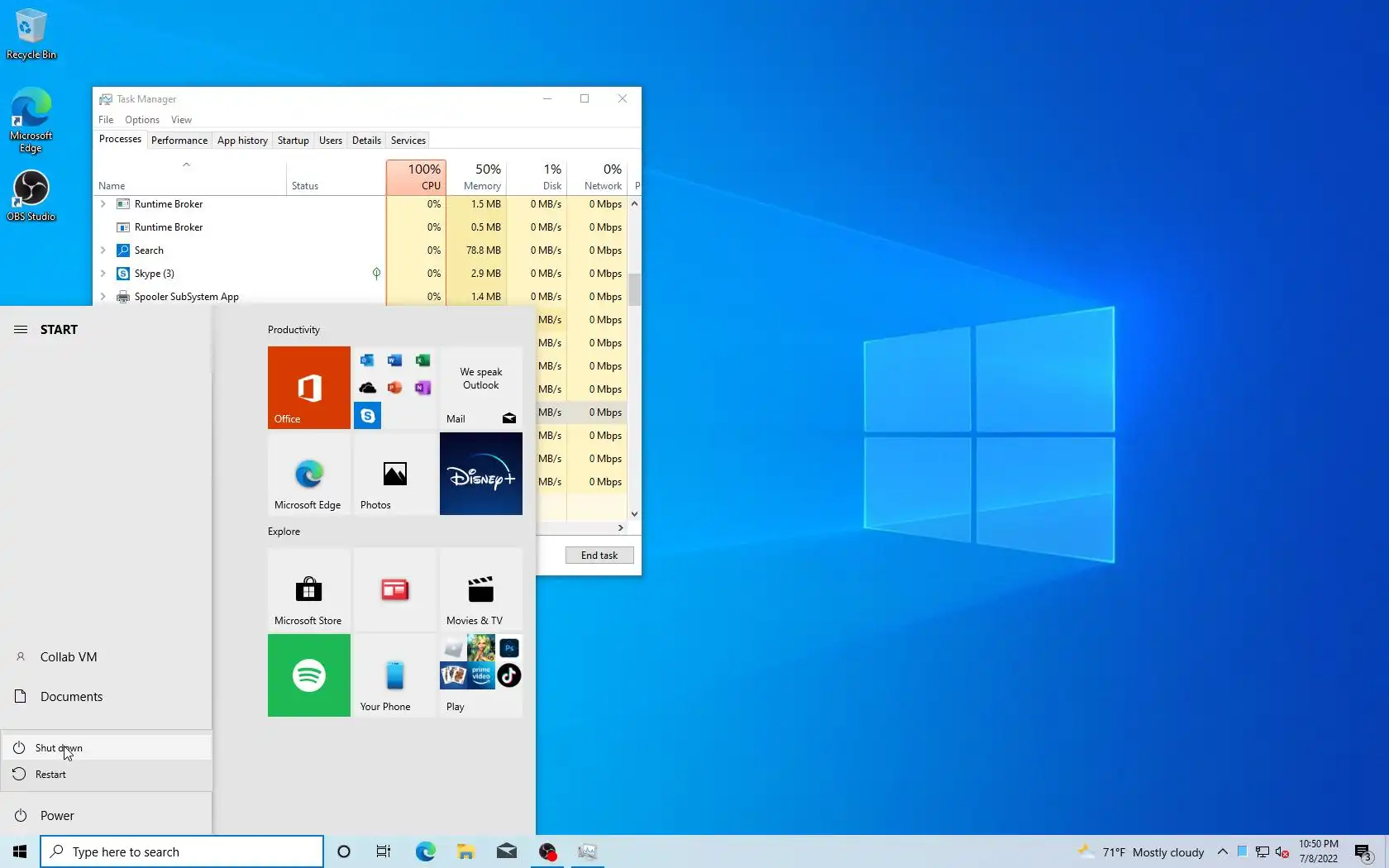The height and width of the screenshot is (868, 1389).
Task: Click the Type here to search box
Action: pos(182,851)
